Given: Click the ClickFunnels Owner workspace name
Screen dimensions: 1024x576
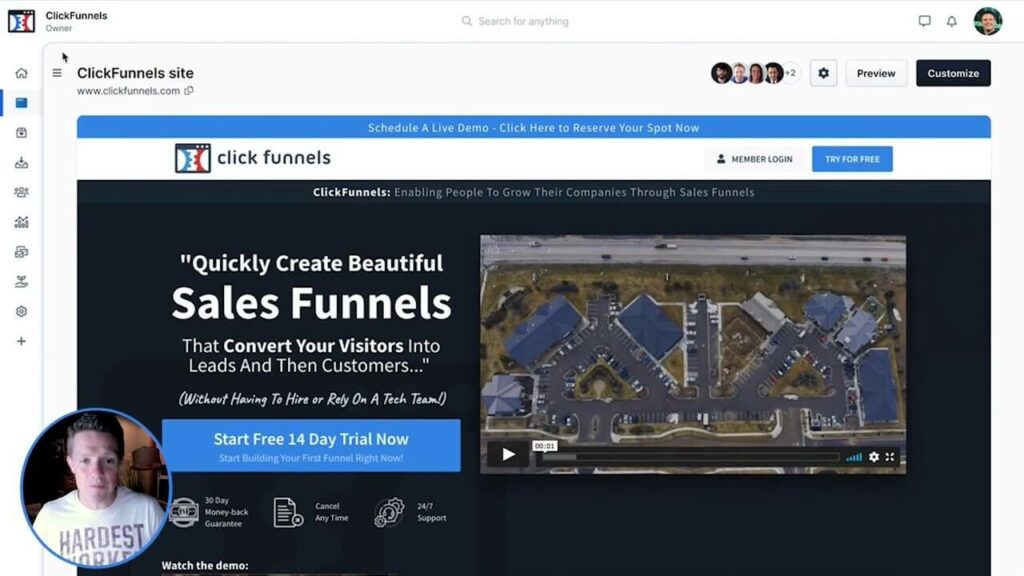Looking at the screenshot, I should pos(76,21).
